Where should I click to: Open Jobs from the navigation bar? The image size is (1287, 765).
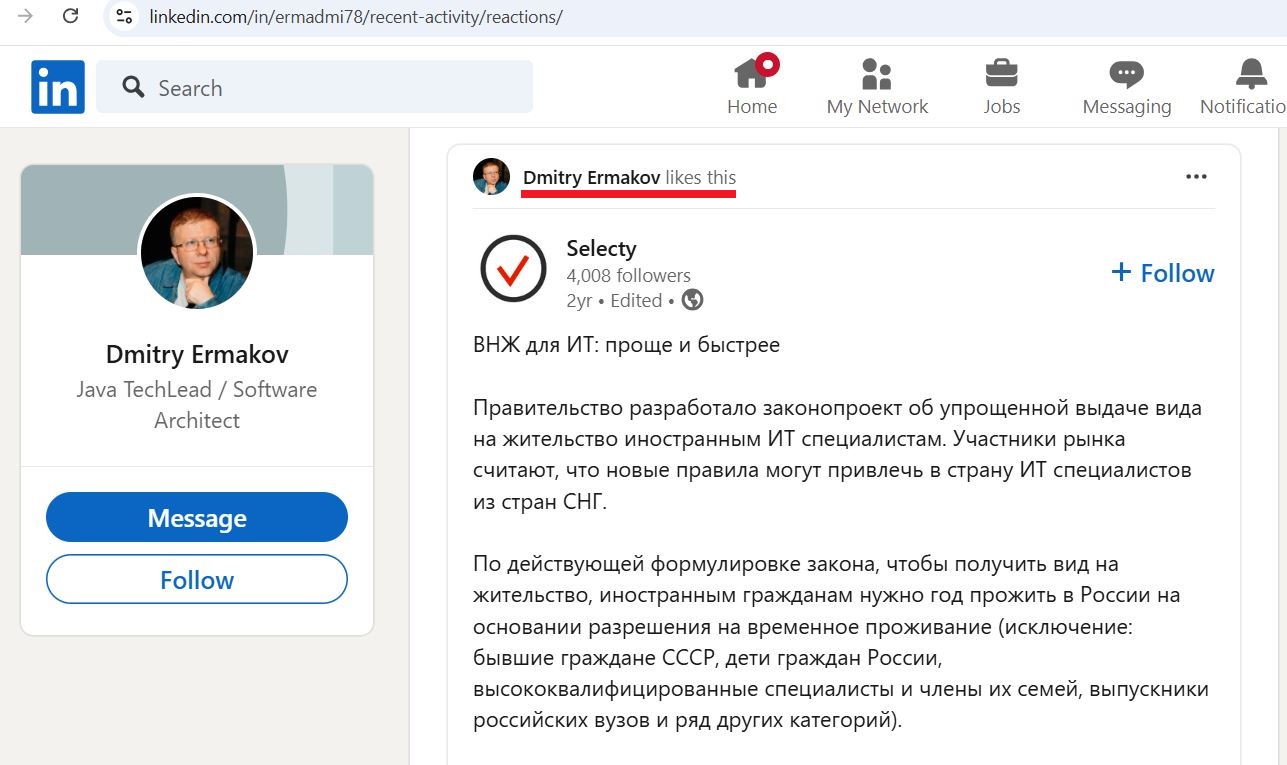click(x=1001, y=87)
